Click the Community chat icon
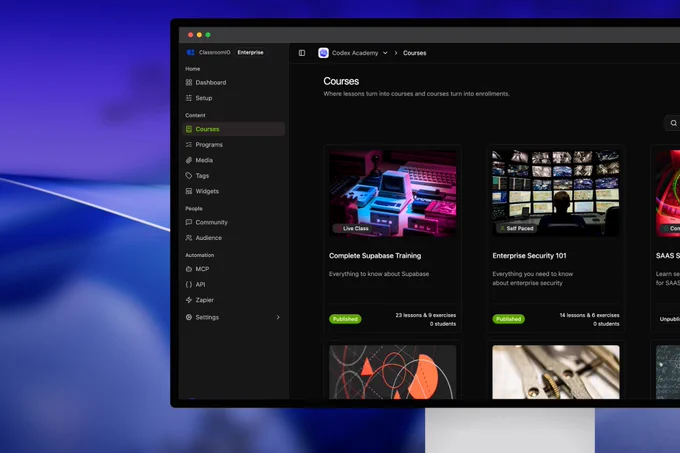Screen dimensions: 680x453 pyautogui.click(x=189, y=222)
